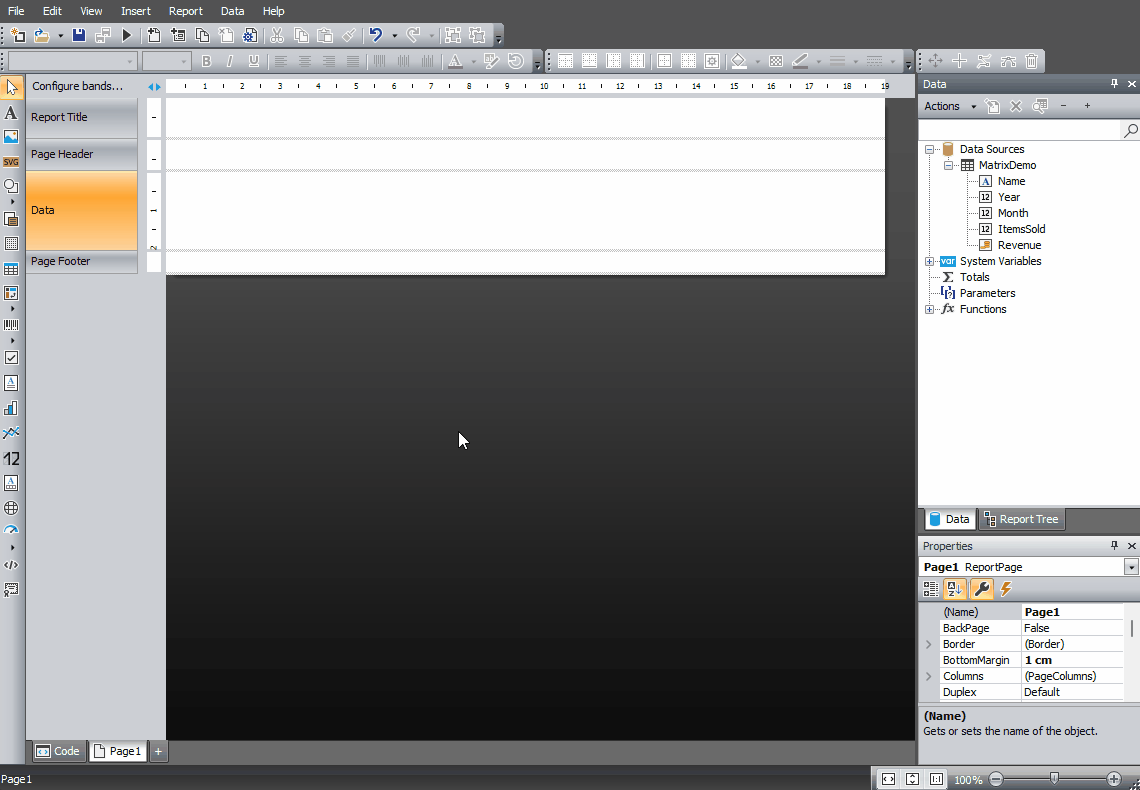Choose the Barcode object tool

[x=11, y=325]
